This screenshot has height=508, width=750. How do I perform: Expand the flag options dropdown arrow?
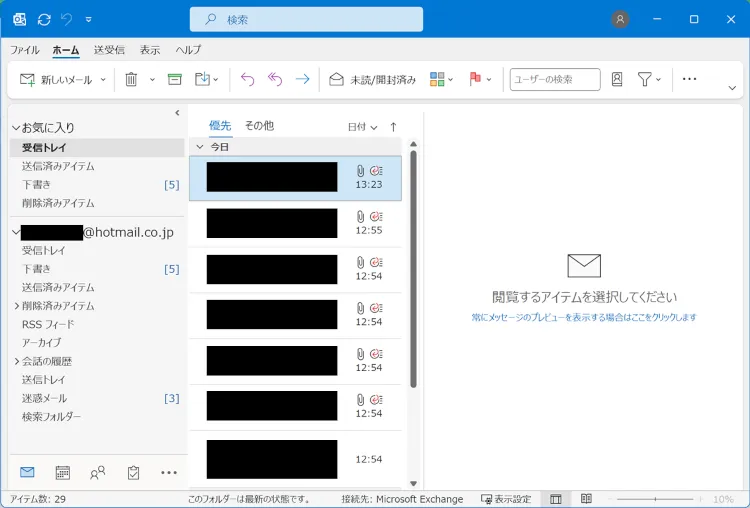[x=489, y=79]
